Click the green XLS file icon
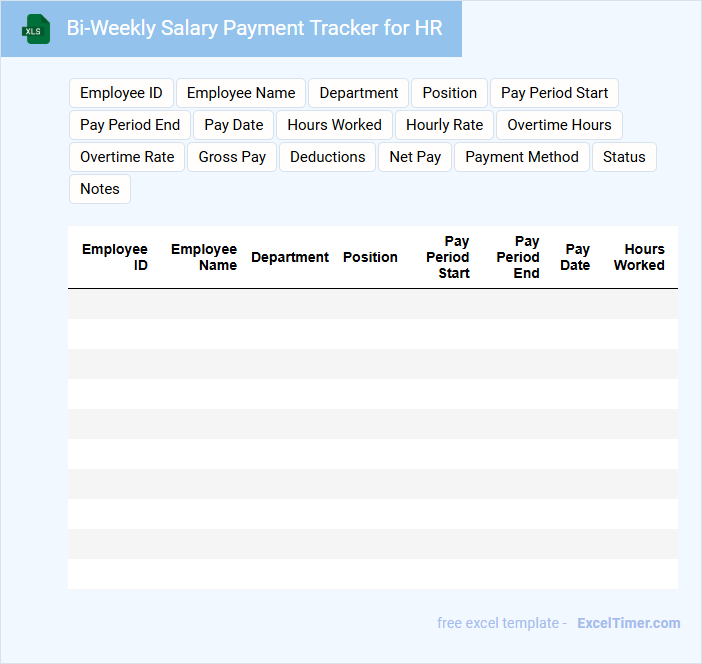Viewport: 702px width, 664px height. click(36, 29)
